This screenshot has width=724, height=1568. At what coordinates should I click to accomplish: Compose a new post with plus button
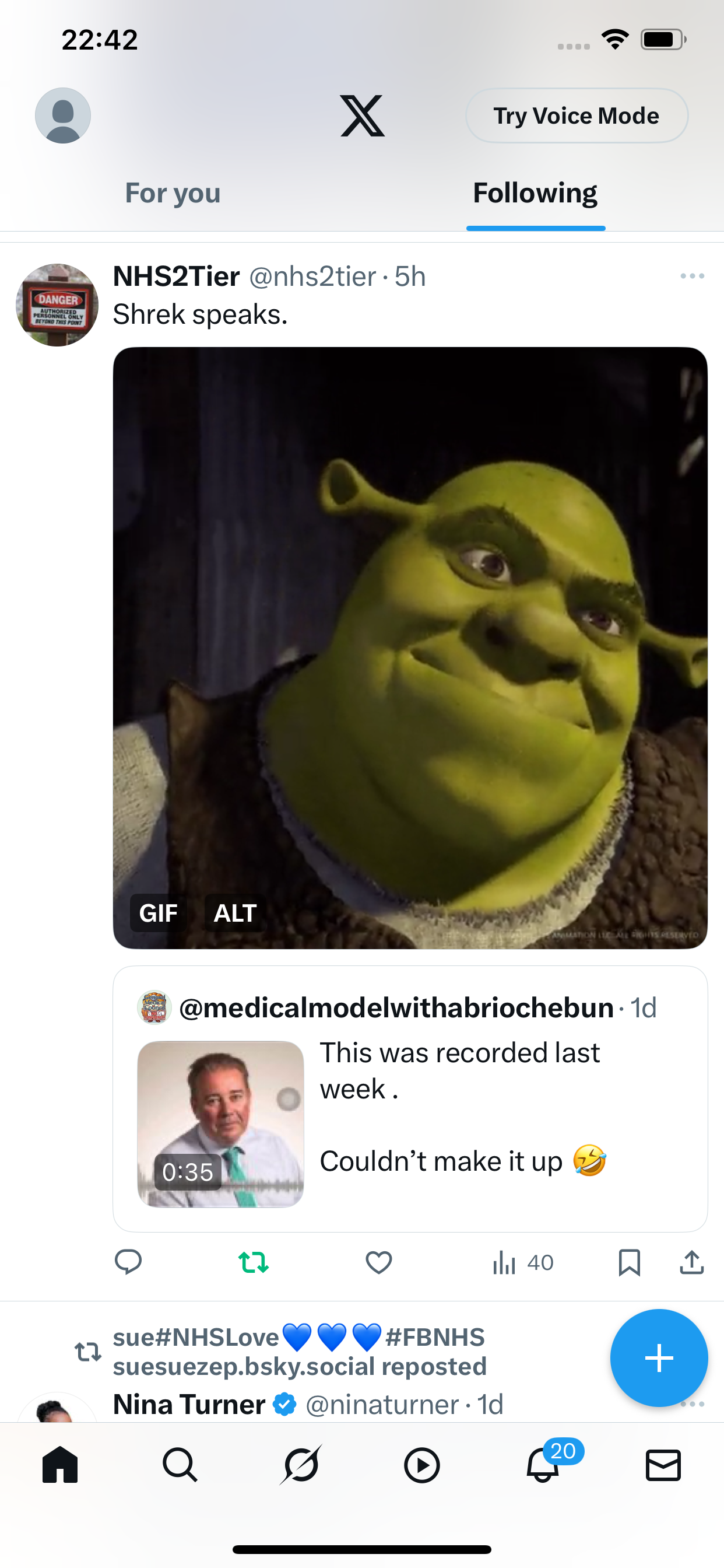[x=659, y=1358]
